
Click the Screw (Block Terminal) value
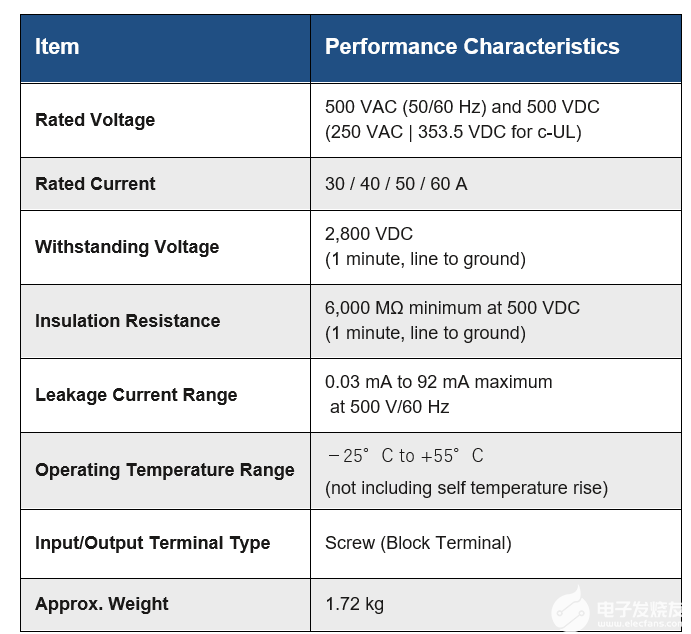coord(418,543)
